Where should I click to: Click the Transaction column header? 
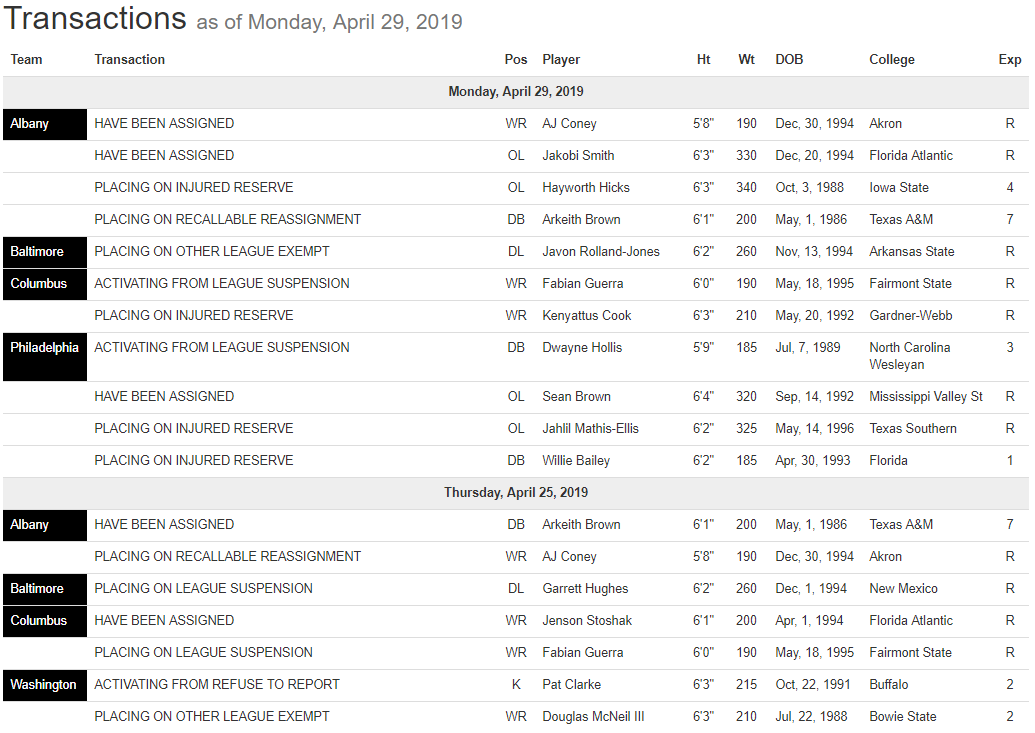pos(130,60)
